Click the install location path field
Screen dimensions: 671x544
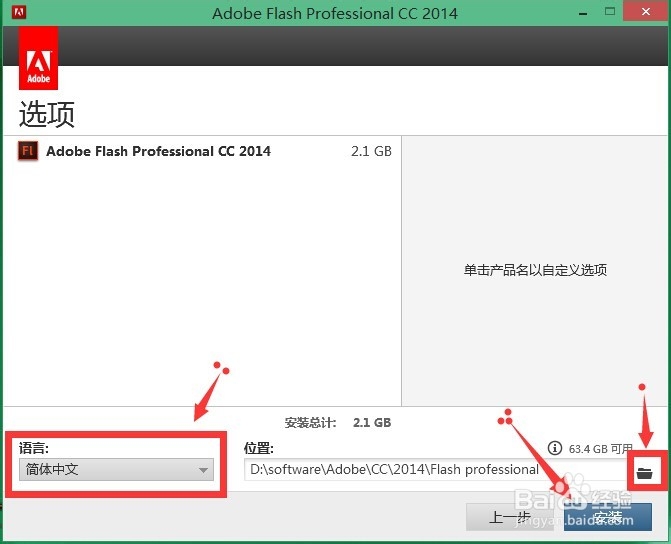[x=436, y=470]
